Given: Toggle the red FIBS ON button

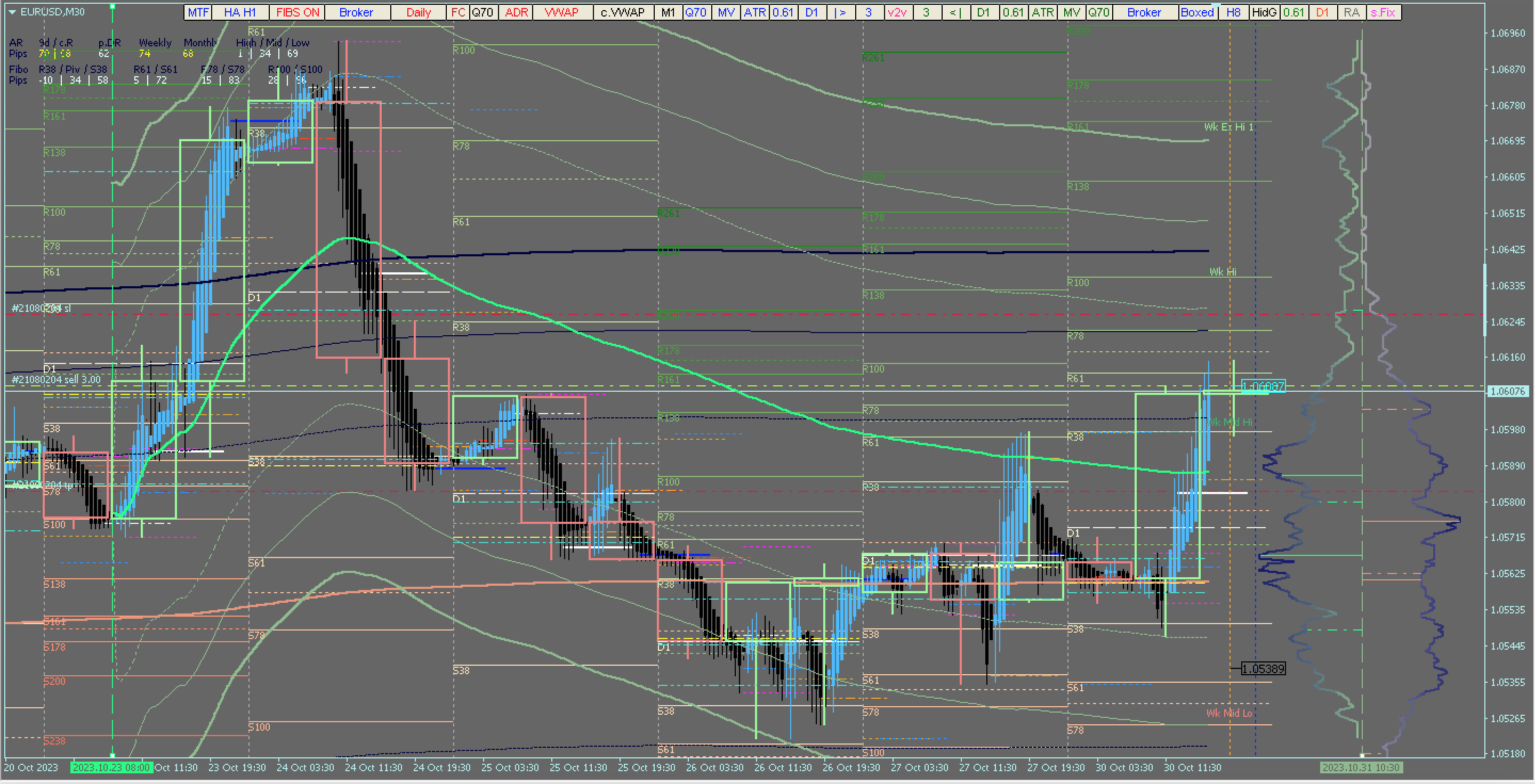Looking at the screenshot, I should point(297,12).
